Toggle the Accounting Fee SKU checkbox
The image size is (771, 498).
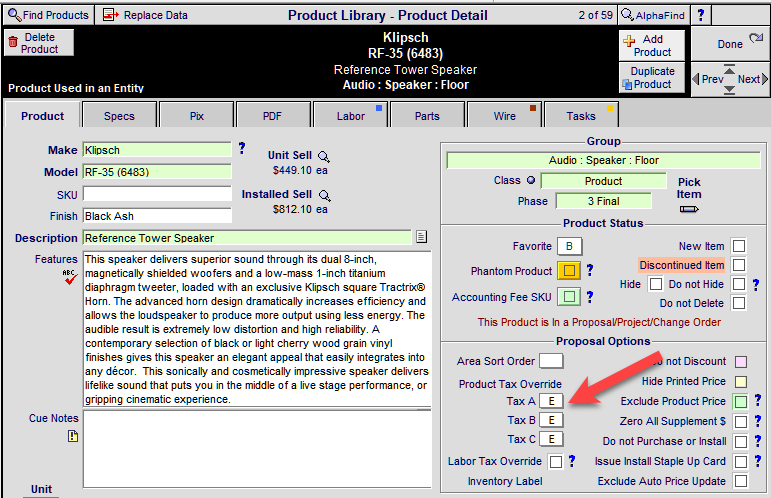(569, 296)
